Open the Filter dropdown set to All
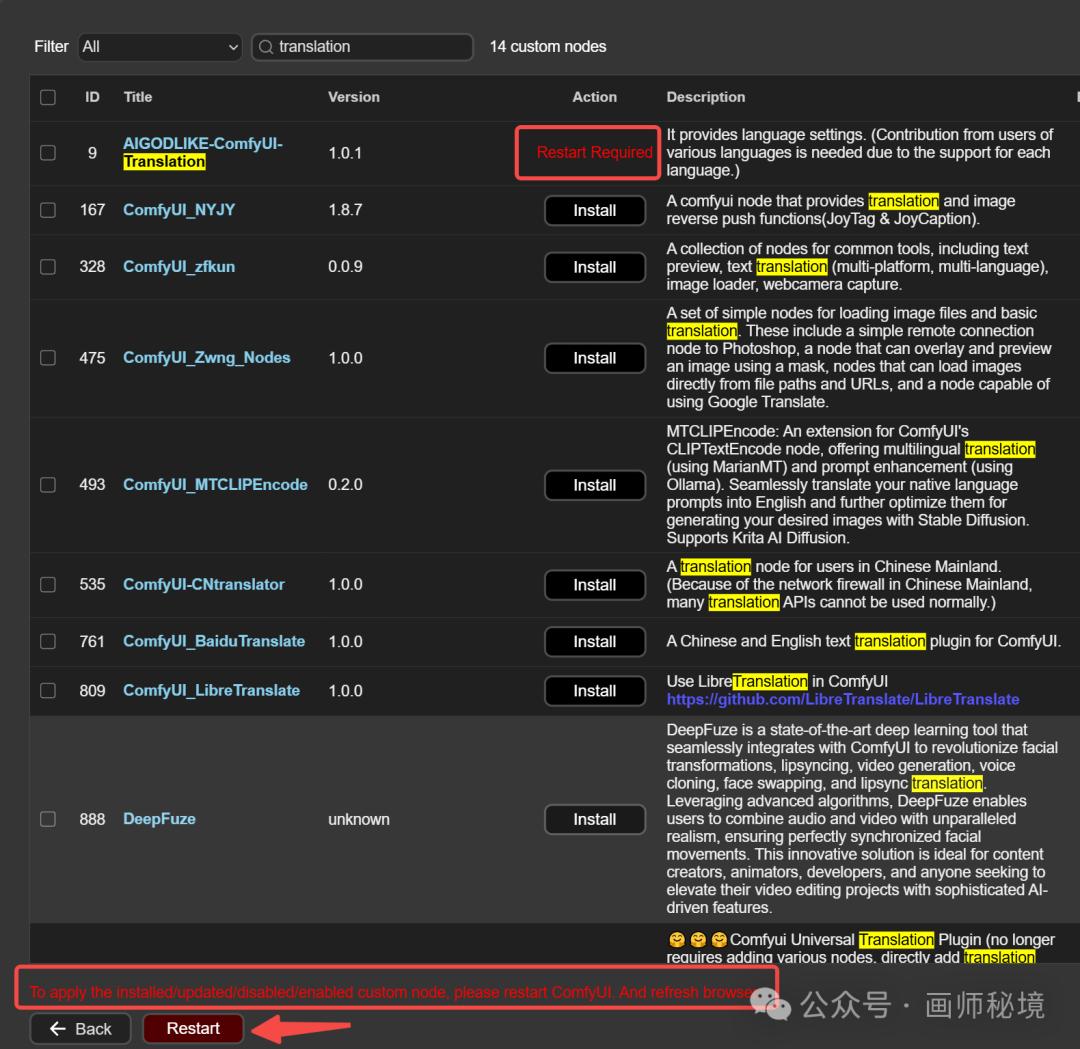The width and height of the screenshot is (1080, 1049). coord(160,47)
